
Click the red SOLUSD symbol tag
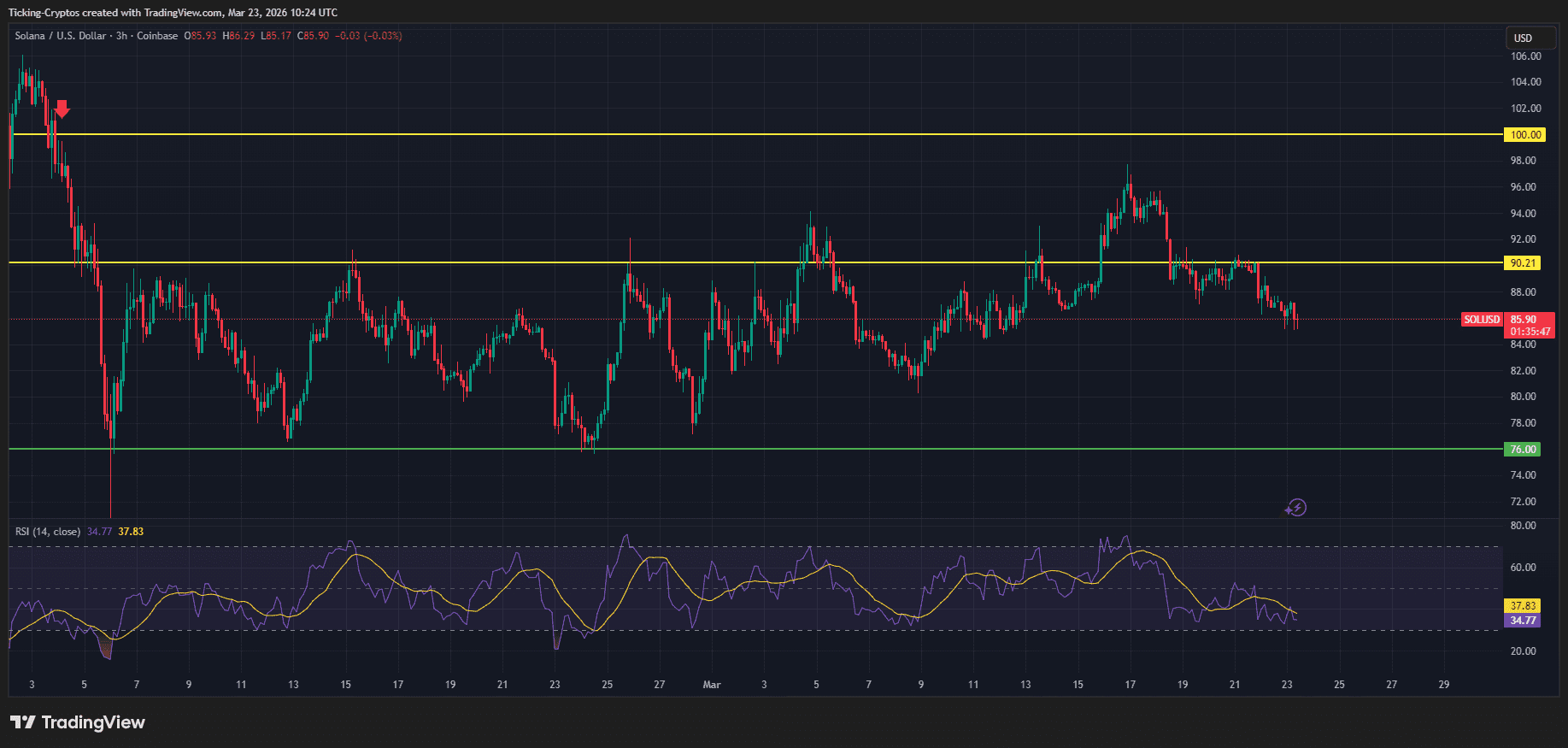(x=1482, y=320)
